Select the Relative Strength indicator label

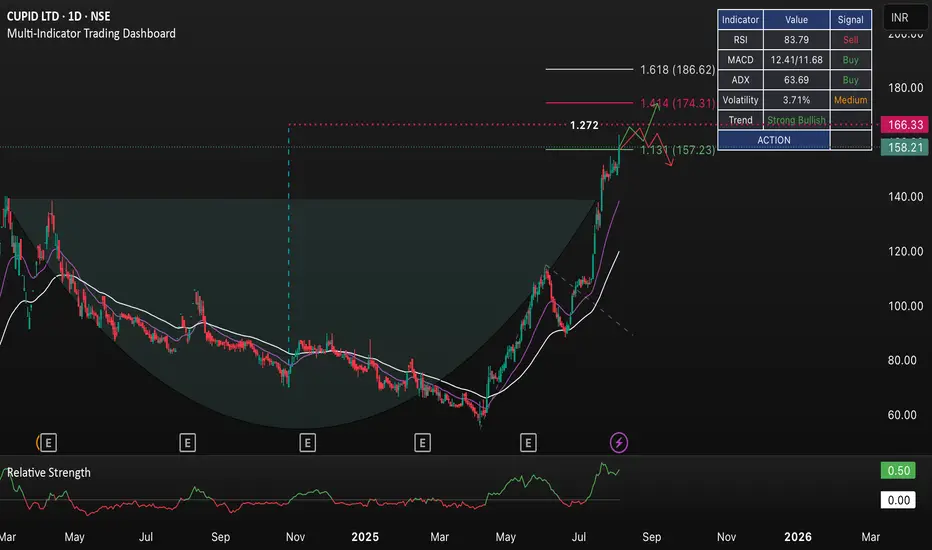[49, 472]
